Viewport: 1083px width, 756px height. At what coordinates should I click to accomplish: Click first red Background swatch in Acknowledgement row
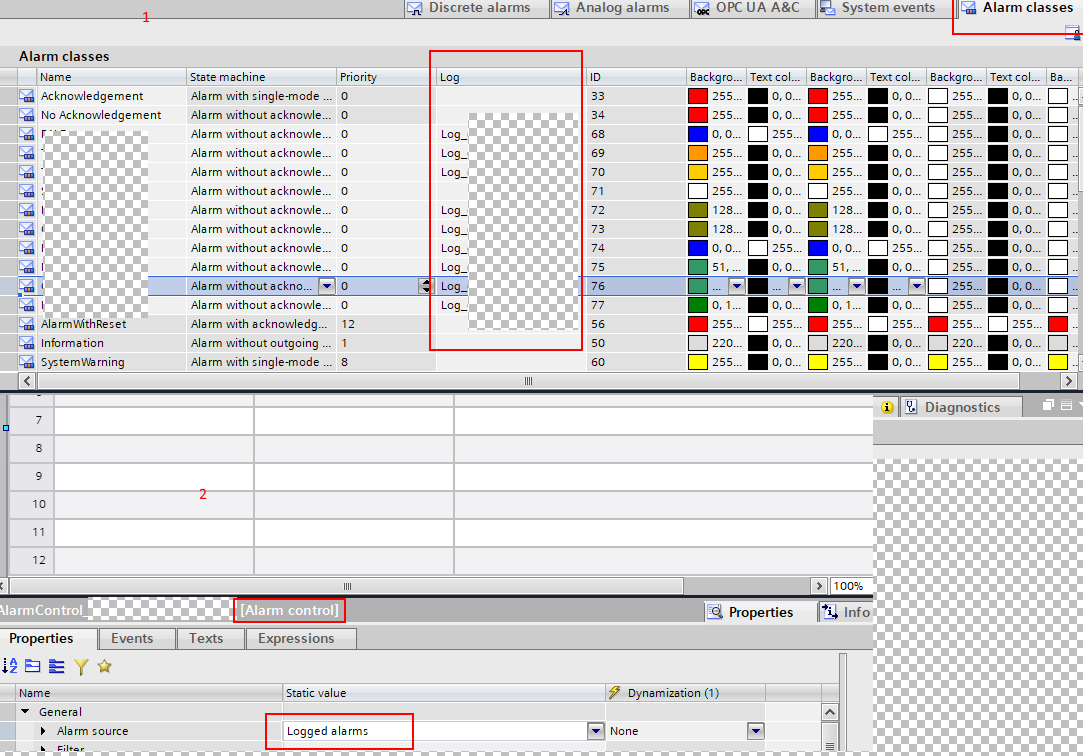[x=698, y=96]
